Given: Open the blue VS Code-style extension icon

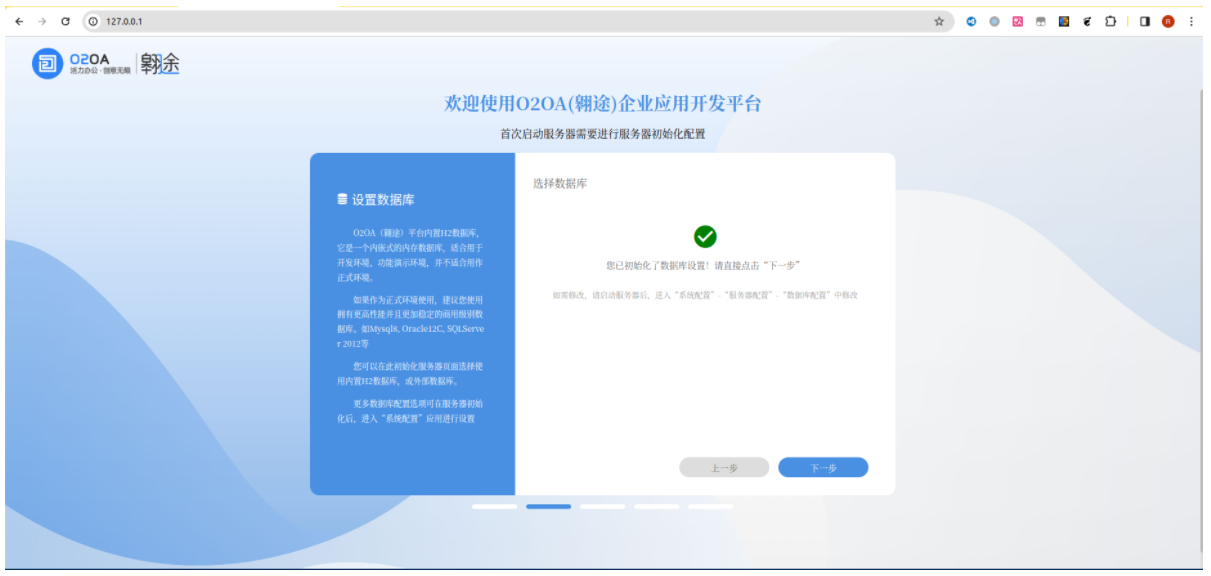Looking at the screenshot, I should click(971, 21).
